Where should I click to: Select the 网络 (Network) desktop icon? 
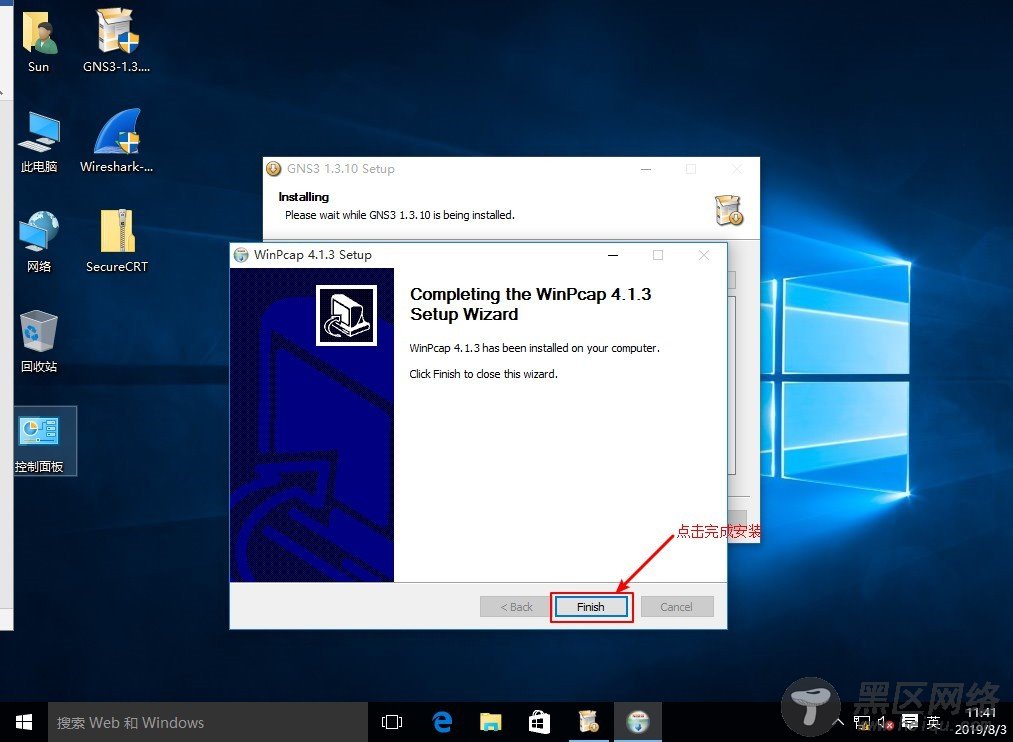coord(39,242)
